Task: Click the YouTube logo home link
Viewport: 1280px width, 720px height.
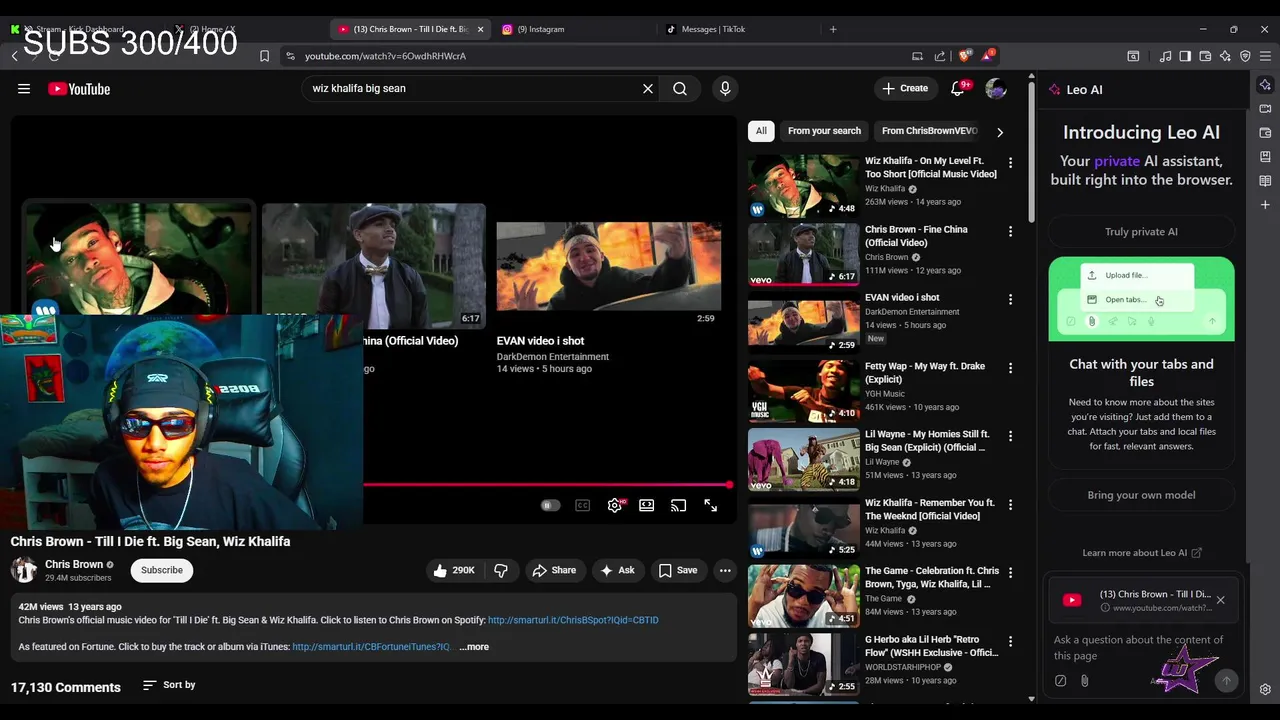Action: point(79,89)
